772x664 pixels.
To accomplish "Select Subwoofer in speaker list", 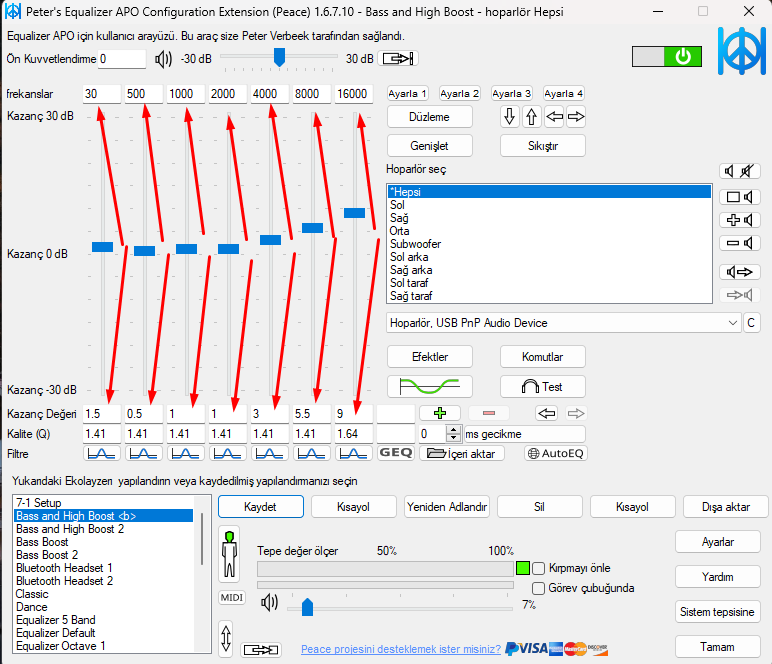I will point(549,244).
